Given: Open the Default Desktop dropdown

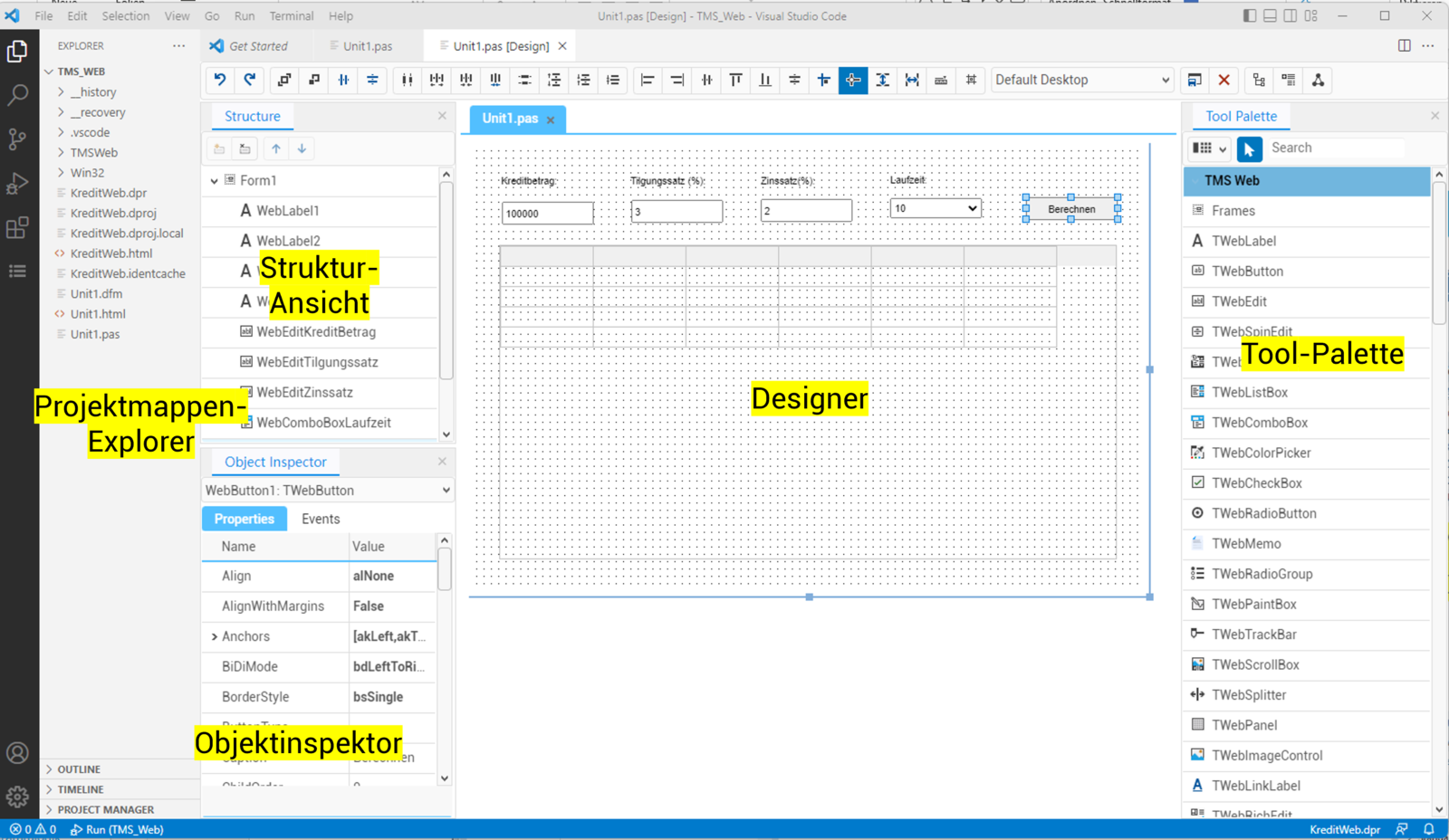Looking at the screenshot, I should click(x=1081, y=80).
